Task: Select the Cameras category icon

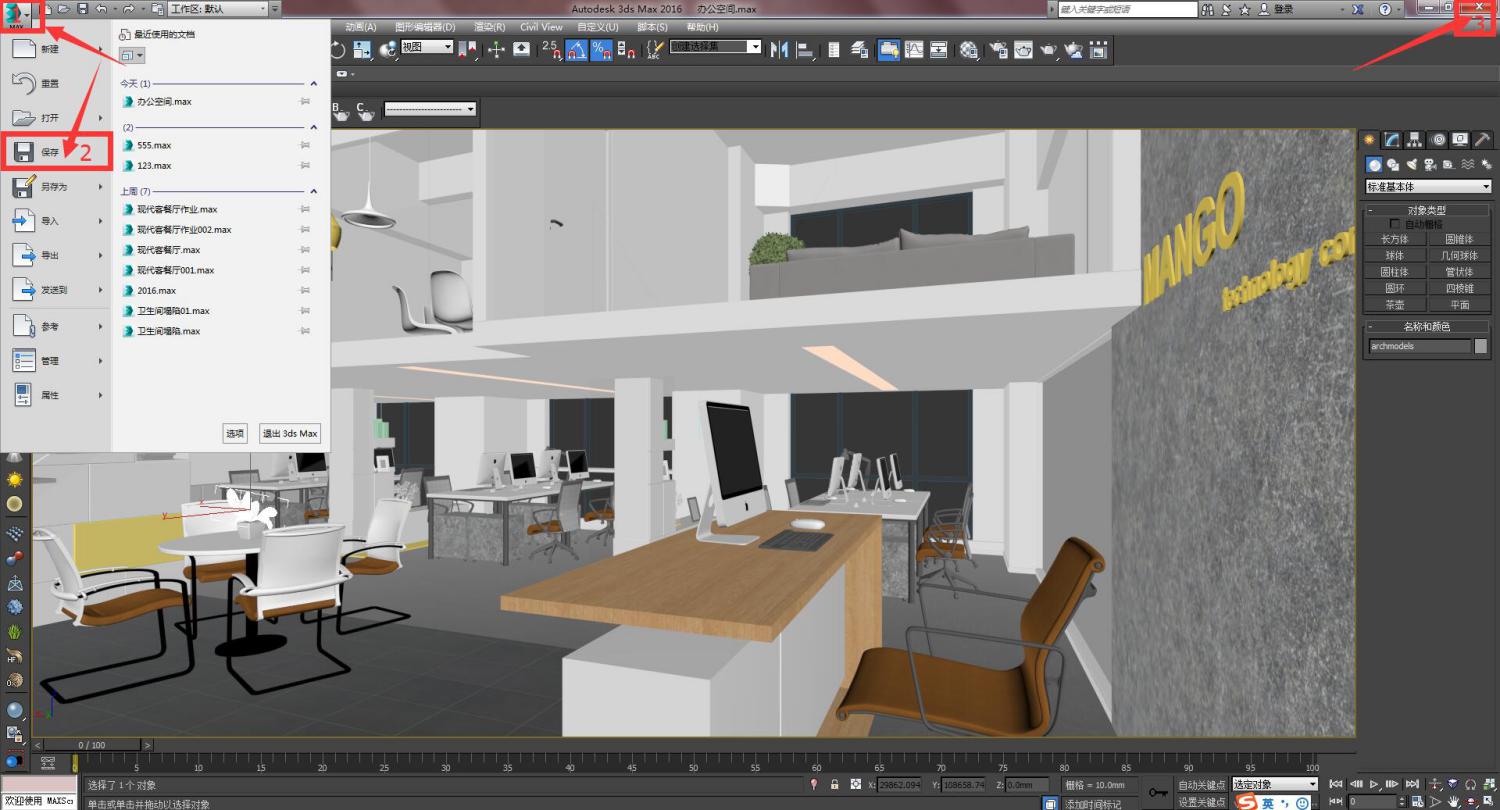Action: tap(1431, 164)
